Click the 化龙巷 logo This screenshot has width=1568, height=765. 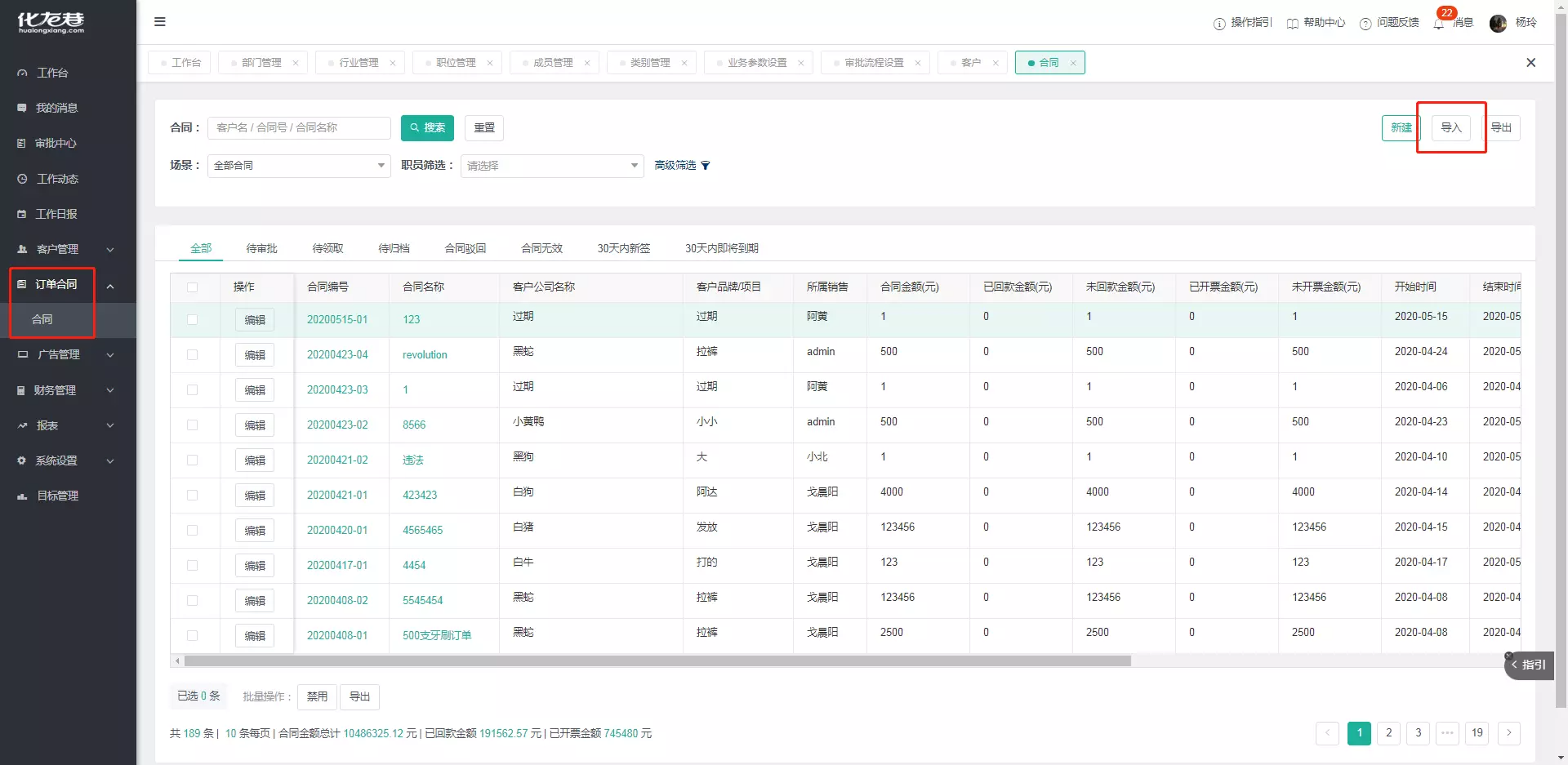(x=51, y=22)
